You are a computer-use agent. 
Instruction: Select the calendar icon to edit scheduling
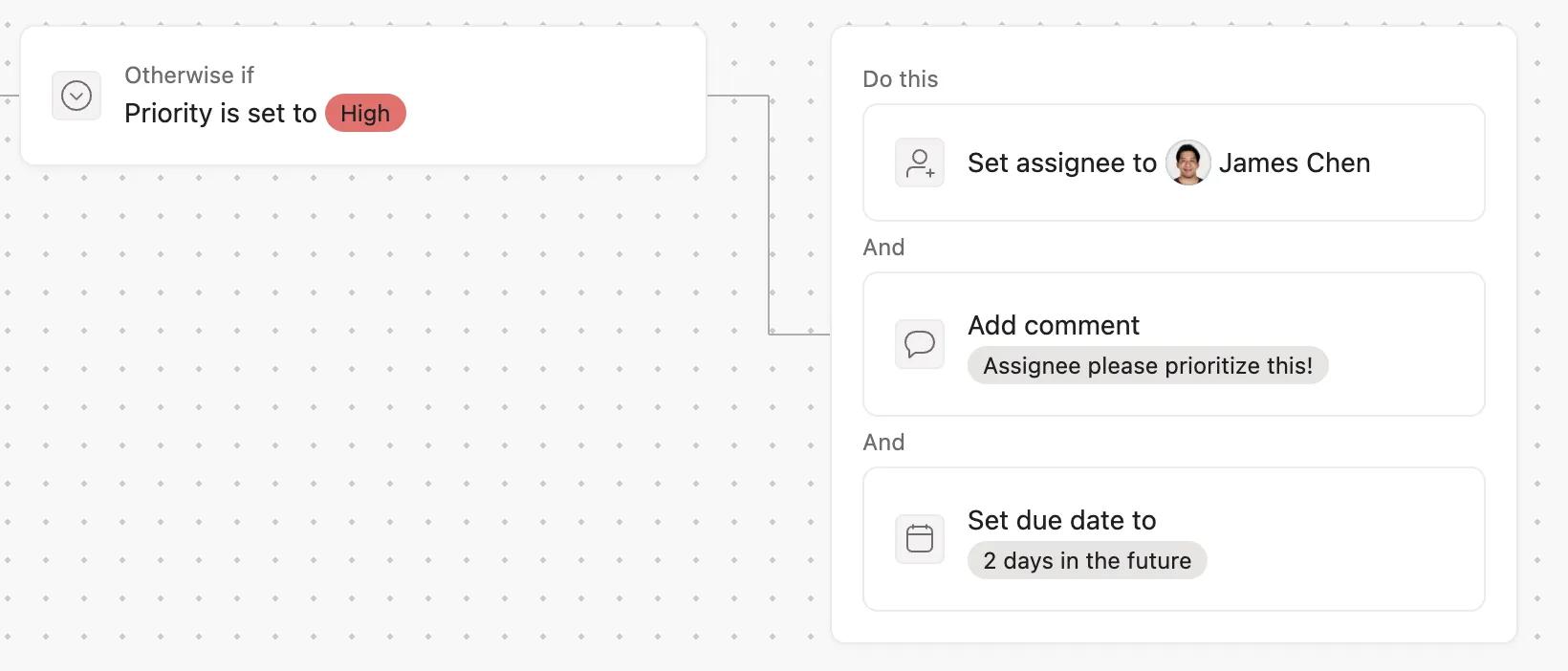(x=919, y=538)
